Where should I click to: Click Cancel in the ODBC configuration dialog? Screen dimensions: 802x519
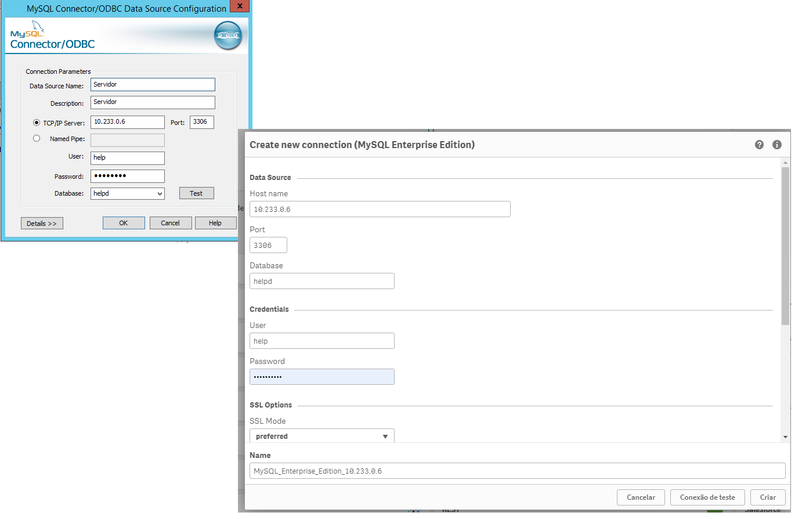coord(170,223)
